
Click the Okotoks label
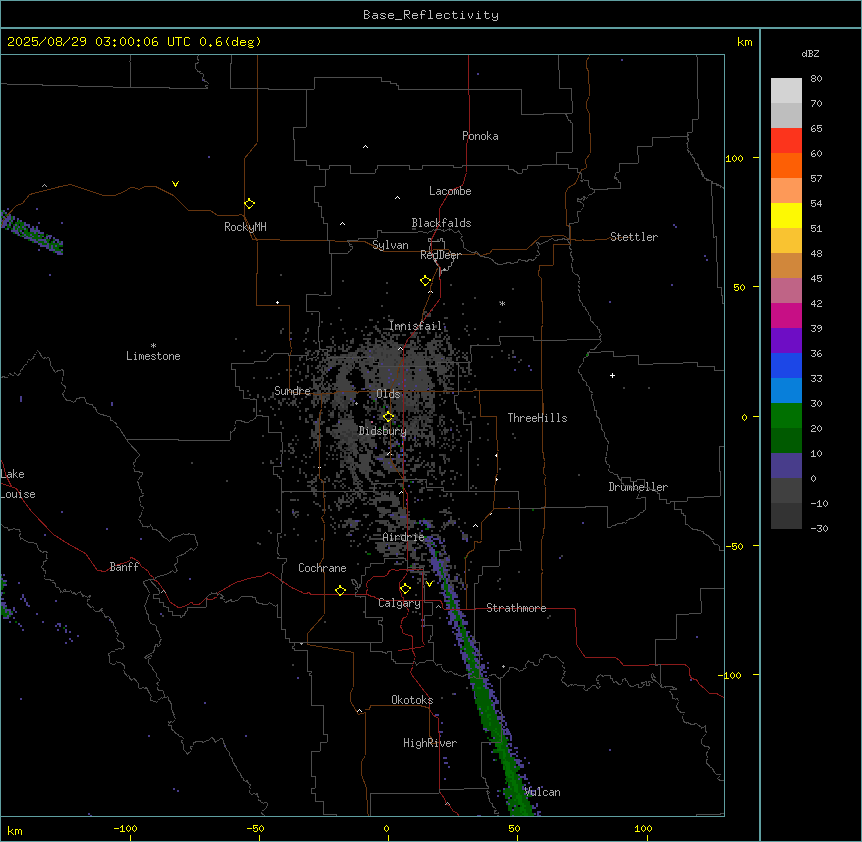pos(412,700)
